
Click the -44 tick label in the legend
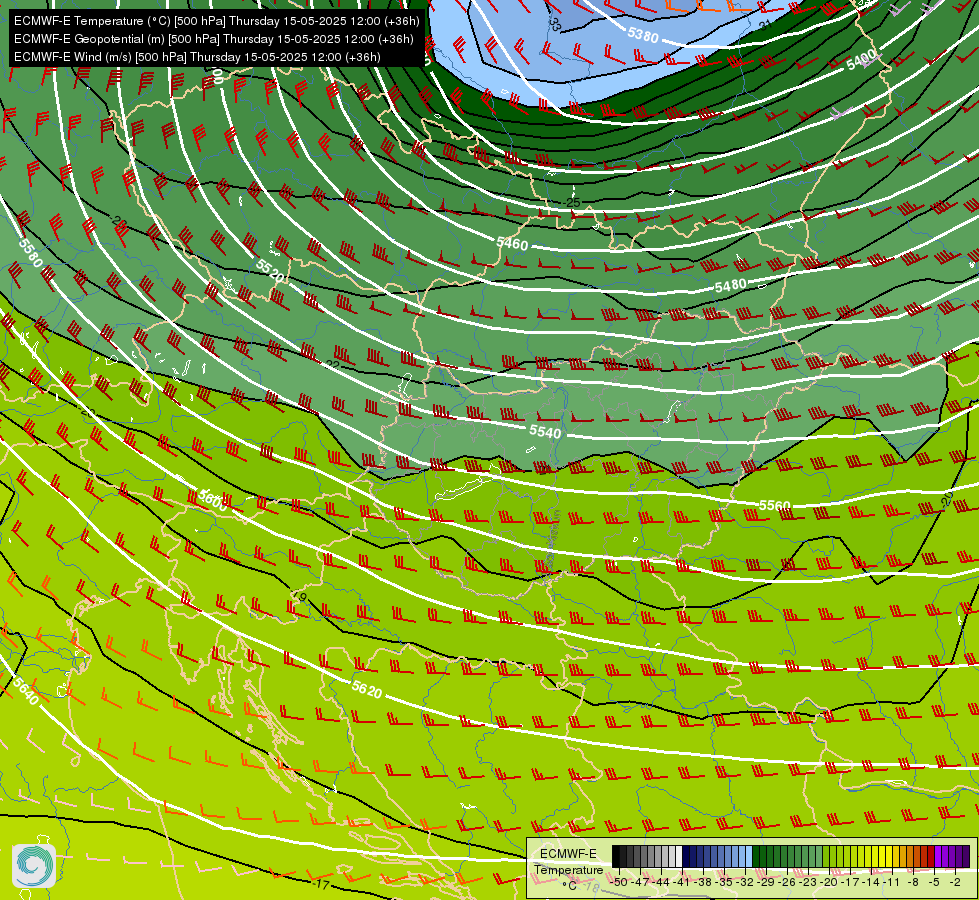[x=662, y=882]
